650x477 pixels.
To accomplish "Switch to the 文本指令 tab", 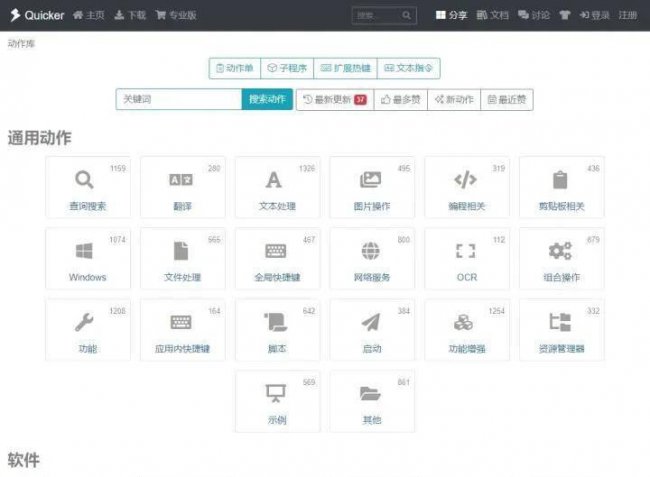I will coord(408,68).
